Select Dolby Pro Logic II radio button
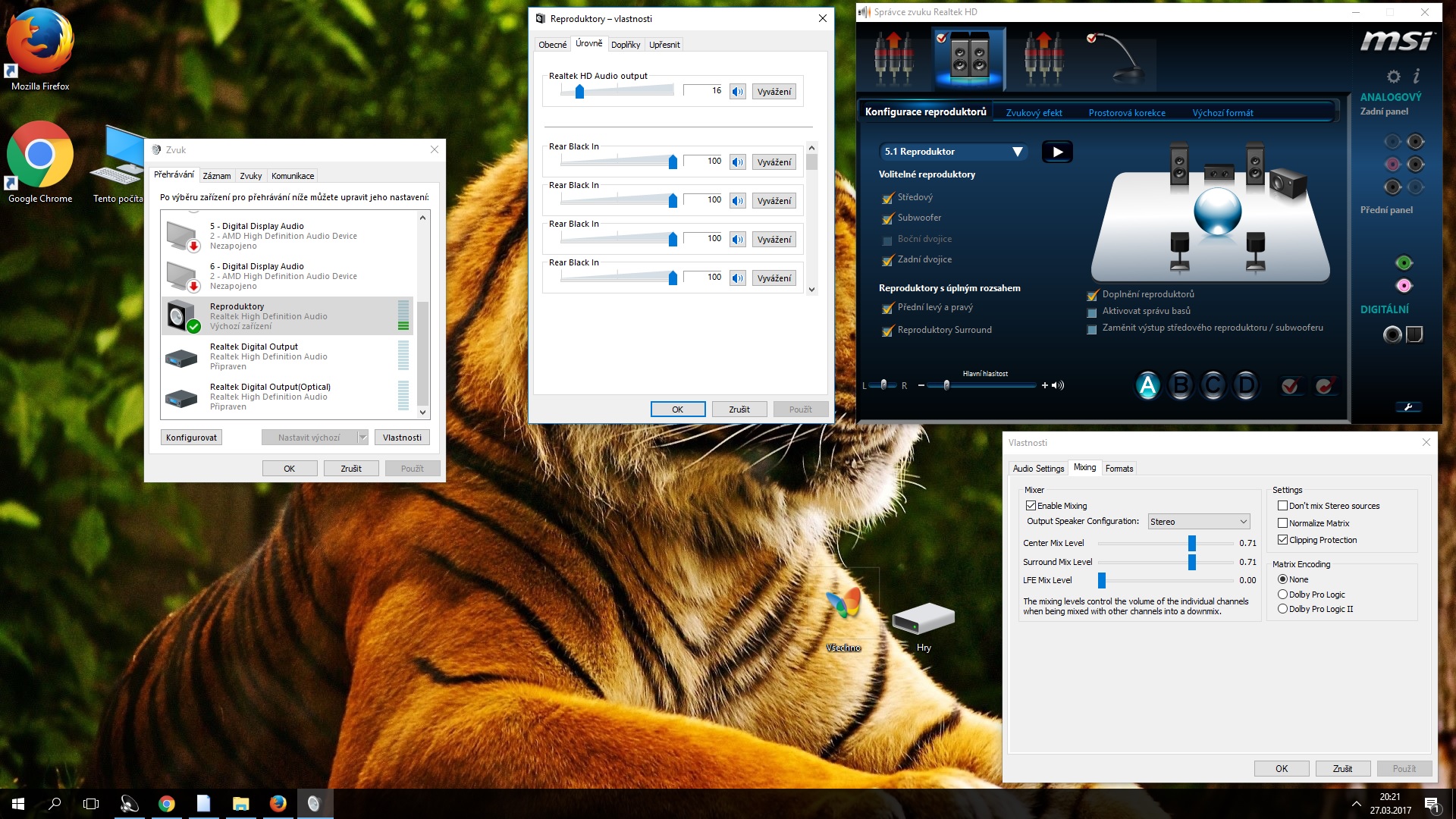Screen dimensions: 1456x819 coord(1282,609)
